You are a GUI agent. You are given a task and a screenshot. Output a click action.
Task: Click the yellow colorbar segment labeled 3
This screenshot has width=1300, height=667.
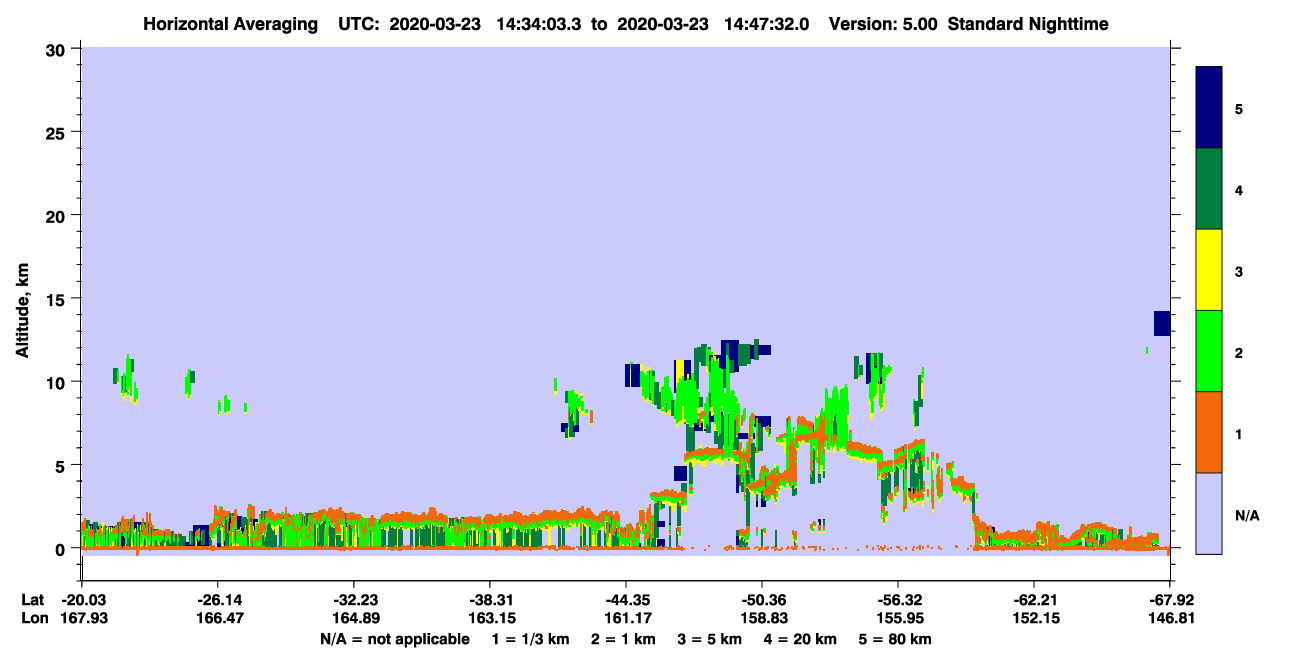[1209, 270]
